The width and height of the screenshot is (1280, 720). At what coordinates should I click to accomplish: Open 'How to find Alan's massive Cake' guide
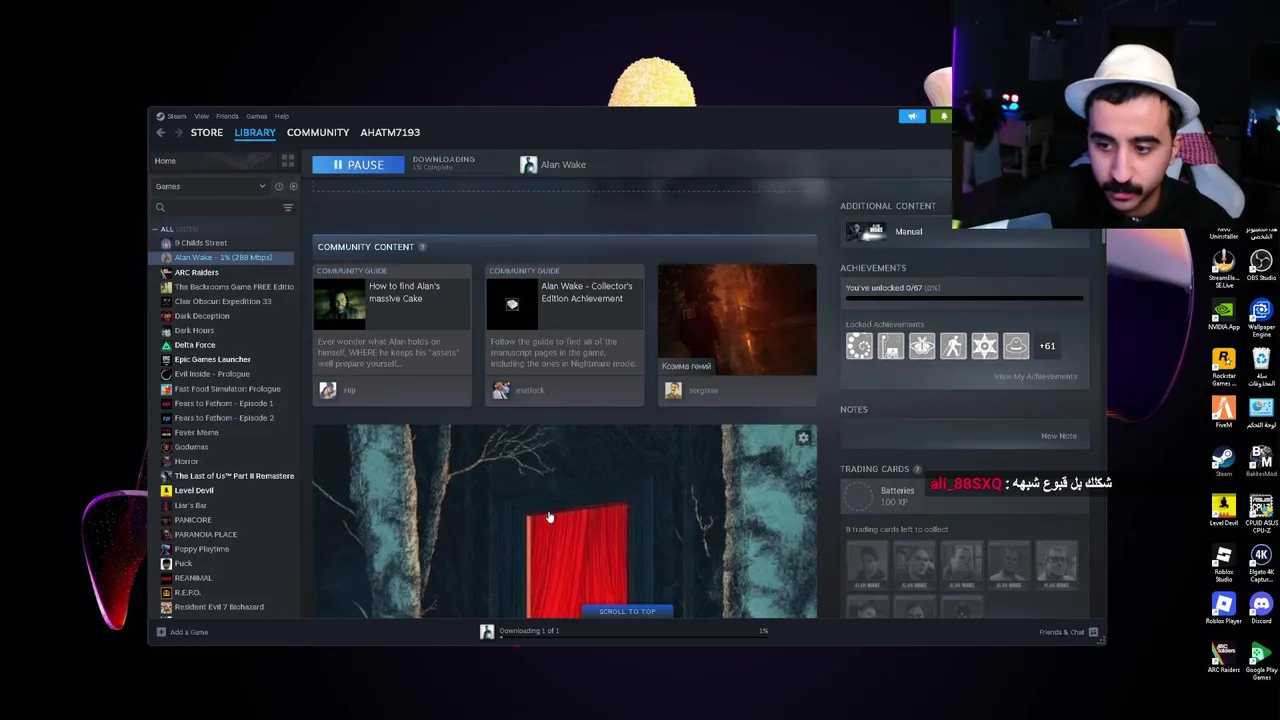click(x=392, y=334)
